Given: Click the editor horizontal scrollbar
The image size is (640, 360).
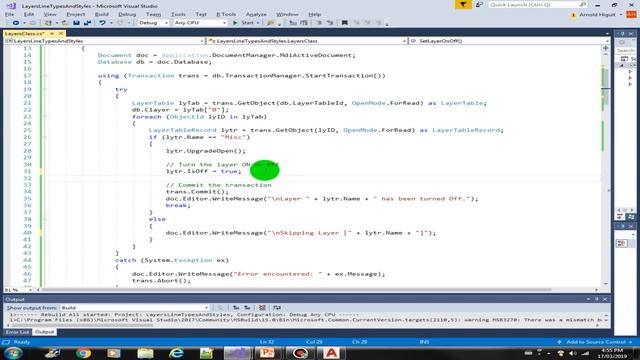Looking at the screenshot, I should click(x=316, y=290).
